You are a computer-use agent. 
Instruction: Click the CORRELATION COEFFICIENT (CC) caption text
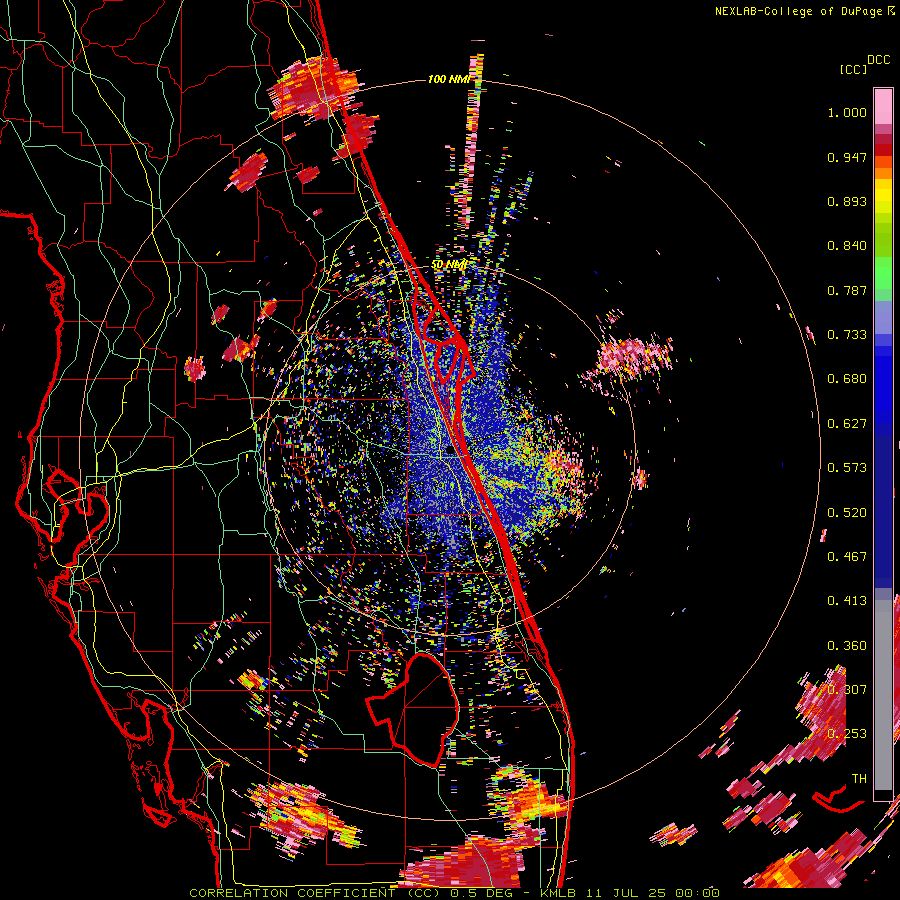[314, 893]
